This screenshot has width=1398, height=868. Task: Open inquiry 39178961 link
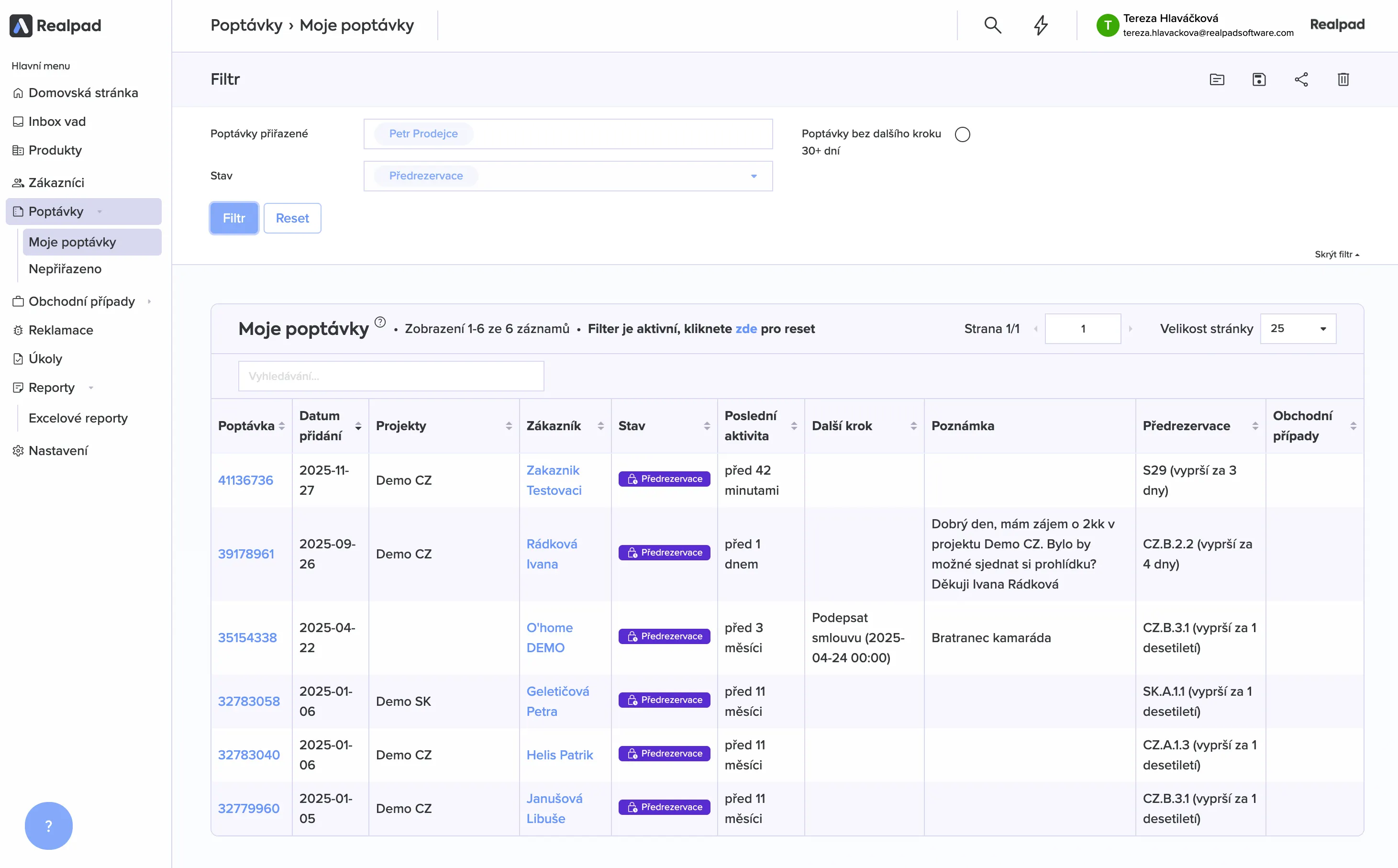tap(246, 554)
